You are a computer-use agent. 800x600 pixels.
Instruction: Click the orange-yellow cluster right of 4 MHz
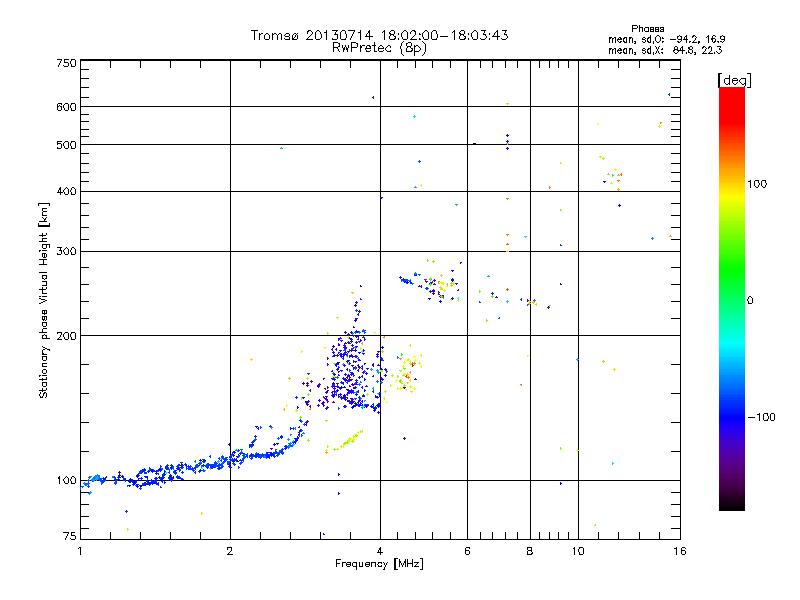pos(406,370)
